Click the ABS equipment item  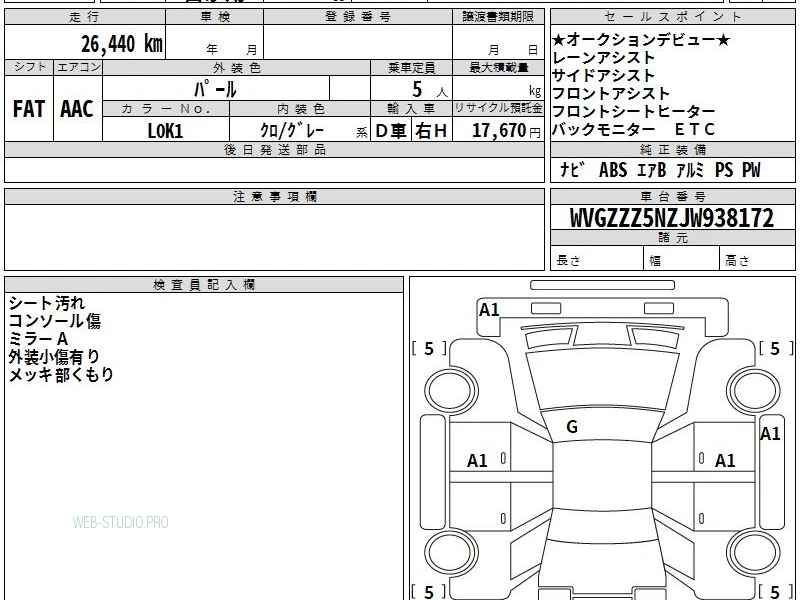coord(613,170)
